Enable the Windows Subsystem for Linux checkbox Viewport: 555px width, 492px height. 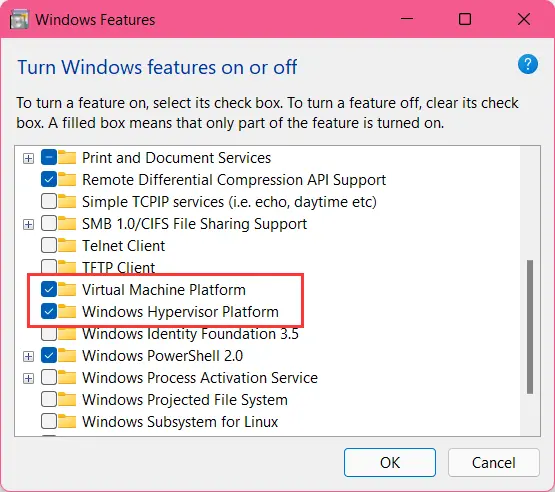pos(49,422)
